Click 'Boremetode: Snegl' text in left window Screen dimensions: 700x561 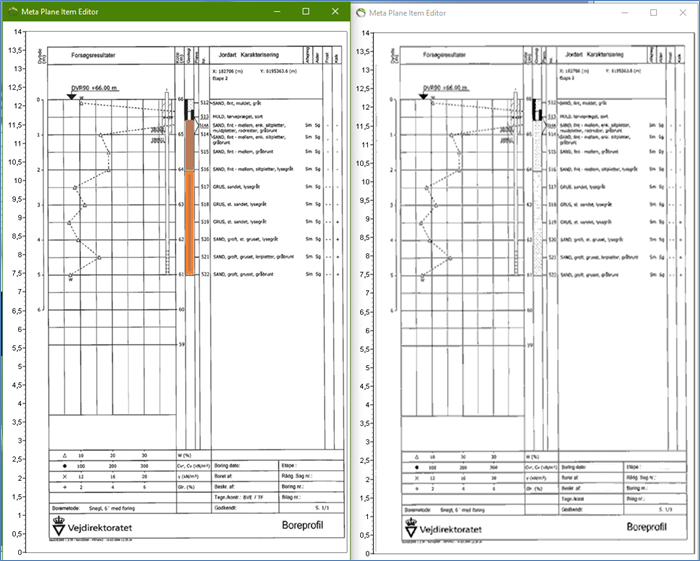click(93, 508)
